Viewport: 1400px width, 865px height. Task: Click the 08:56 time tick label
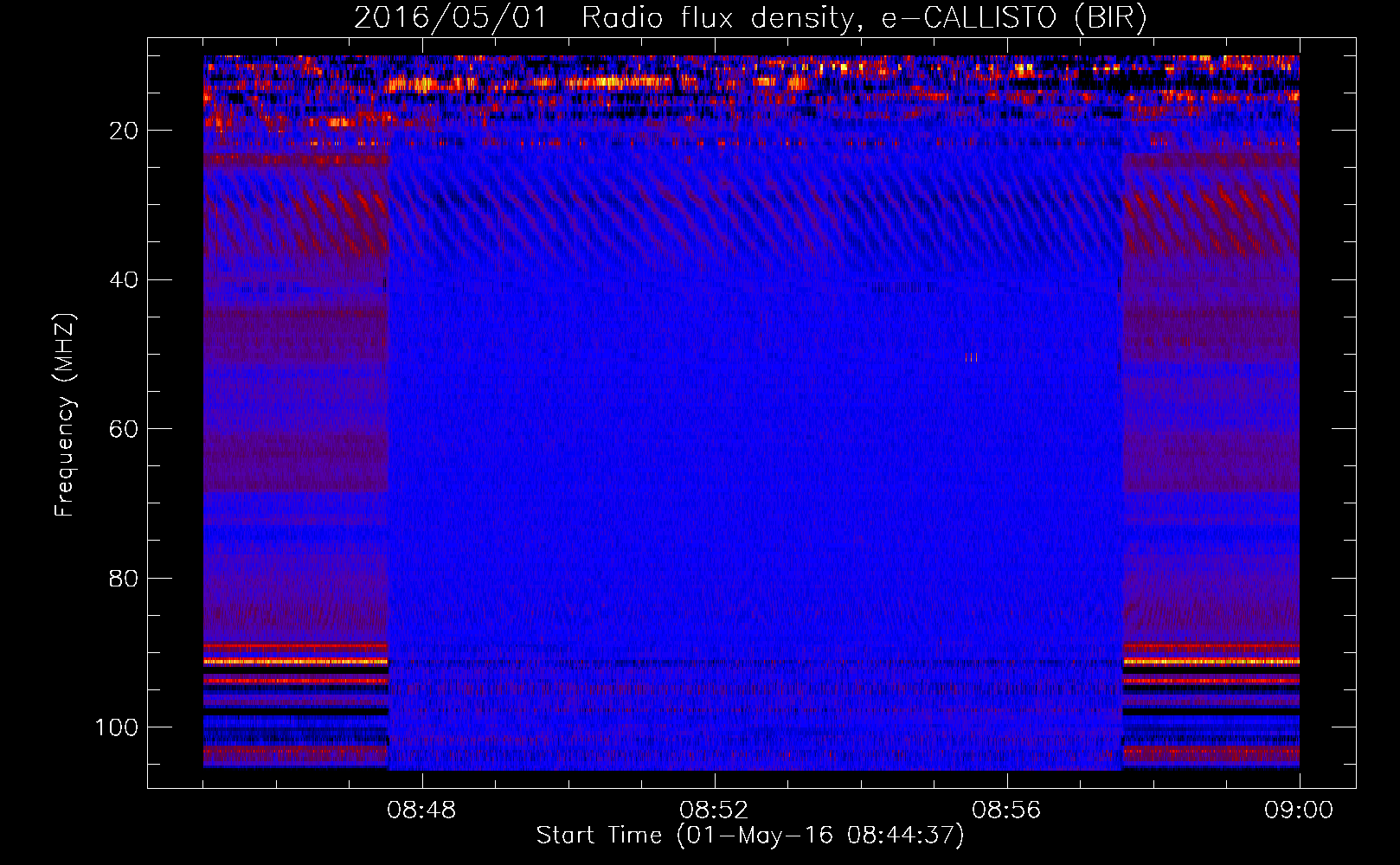point(1006,811)
